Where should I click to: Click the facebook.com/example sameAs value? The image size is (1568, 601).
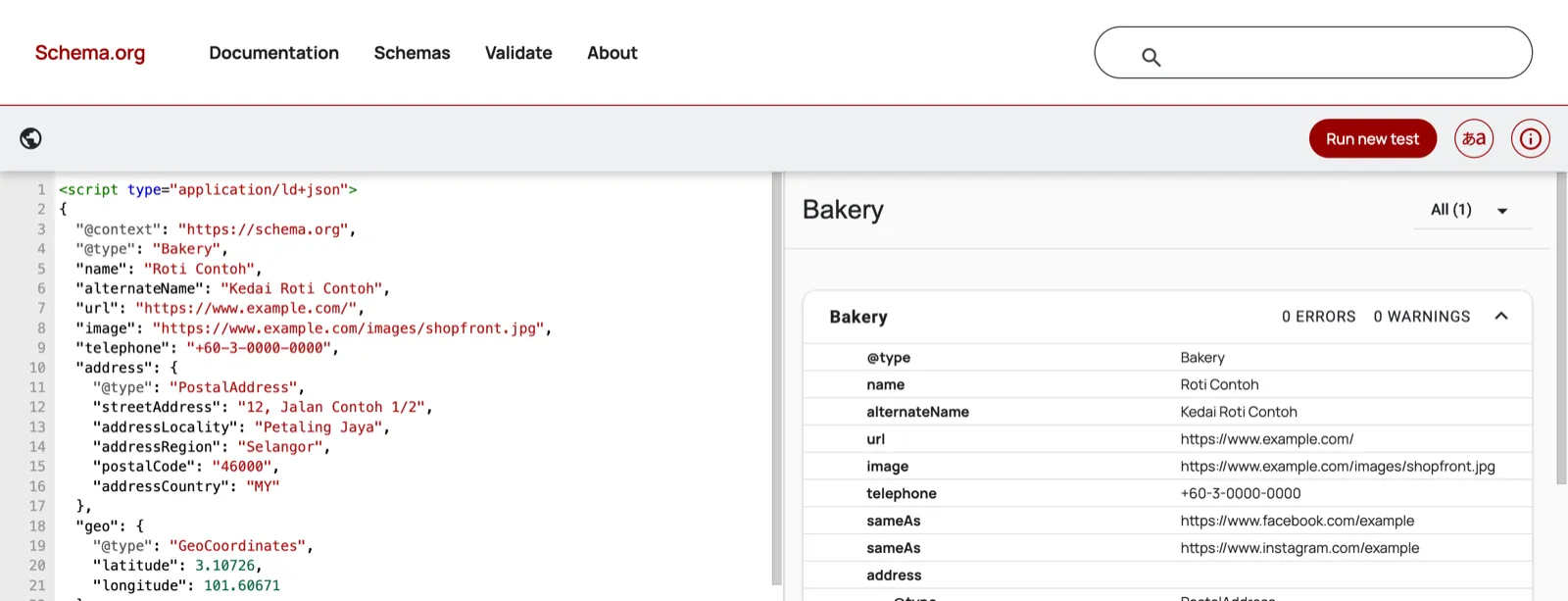1298,522
